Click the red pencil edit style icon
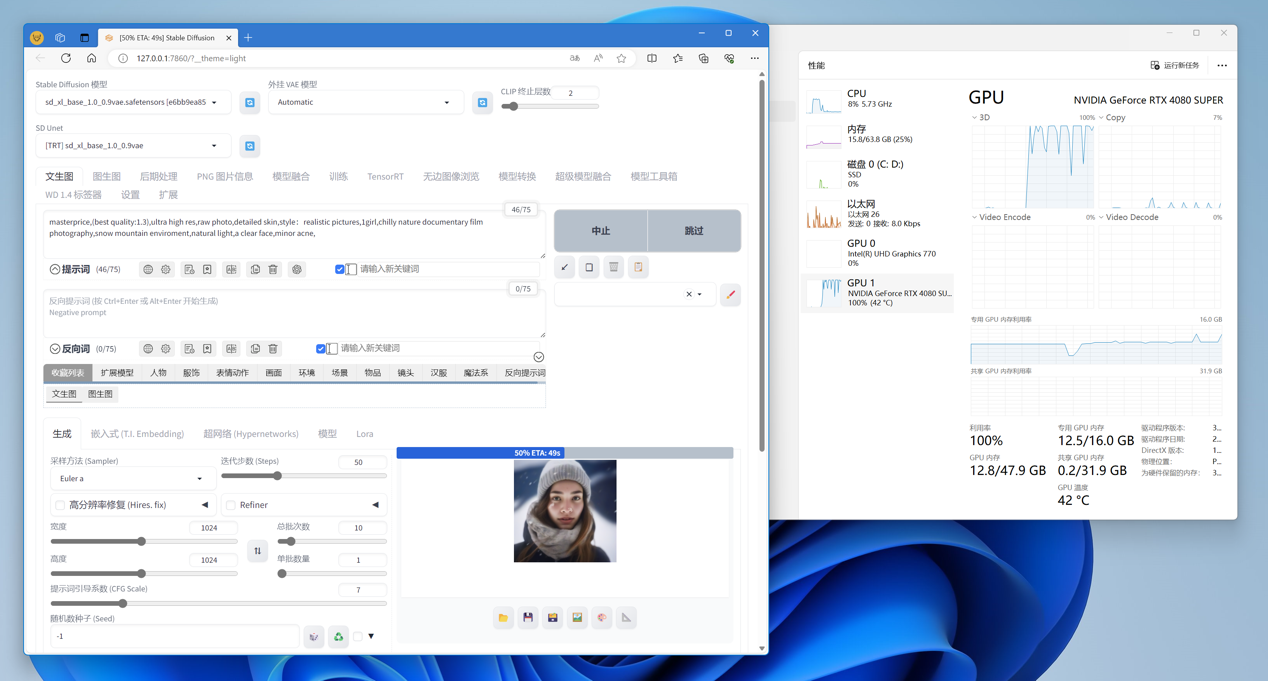The height and width of the screenshot is (681, 1268). tap(731, 295)
